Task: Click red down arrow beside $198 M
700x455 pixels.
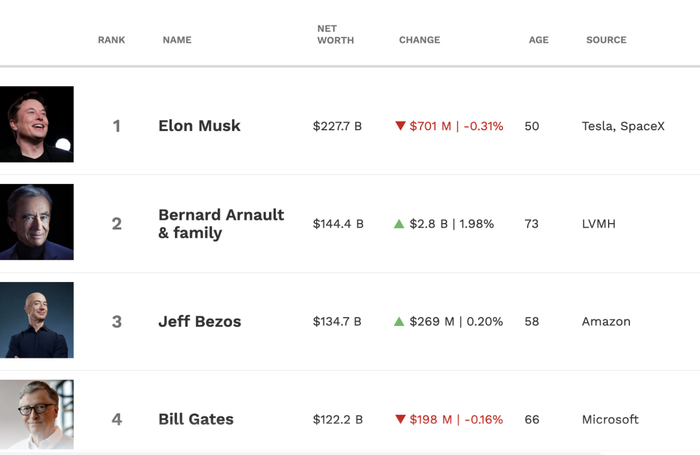Action: tap(400, 420)
